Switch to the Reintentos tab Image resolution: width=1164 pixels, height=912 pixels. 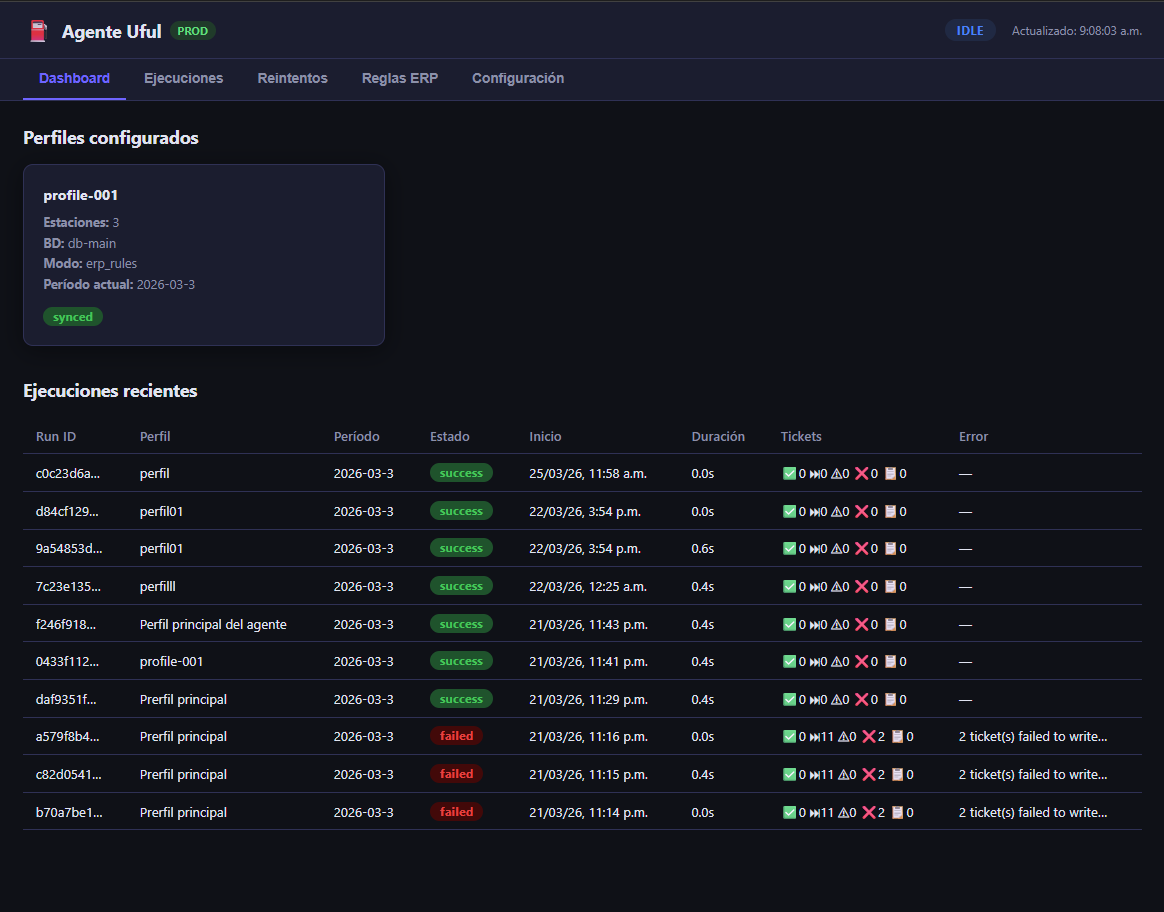(292, 77)
